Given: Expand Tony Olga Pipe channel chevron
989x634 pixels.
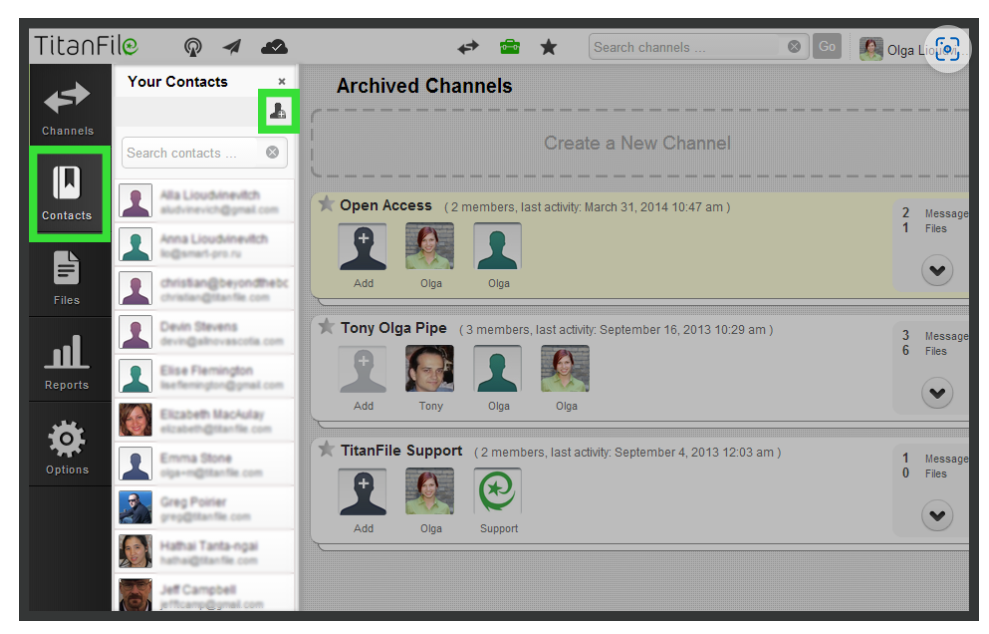Looking at the screenshot, I should click(937, 392).
